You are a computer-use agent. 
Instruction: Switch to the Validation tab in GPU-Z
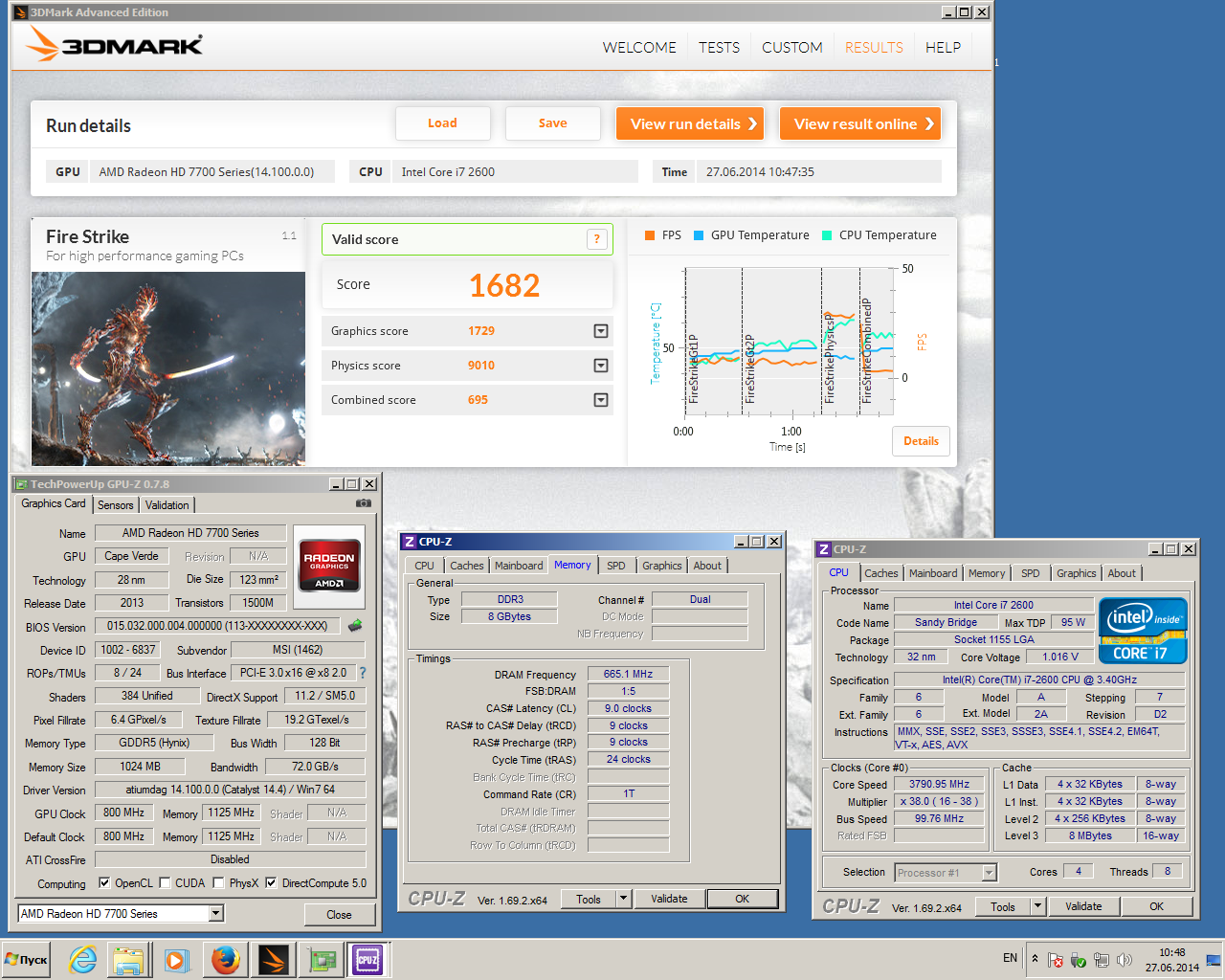click(x=167, y=505)
